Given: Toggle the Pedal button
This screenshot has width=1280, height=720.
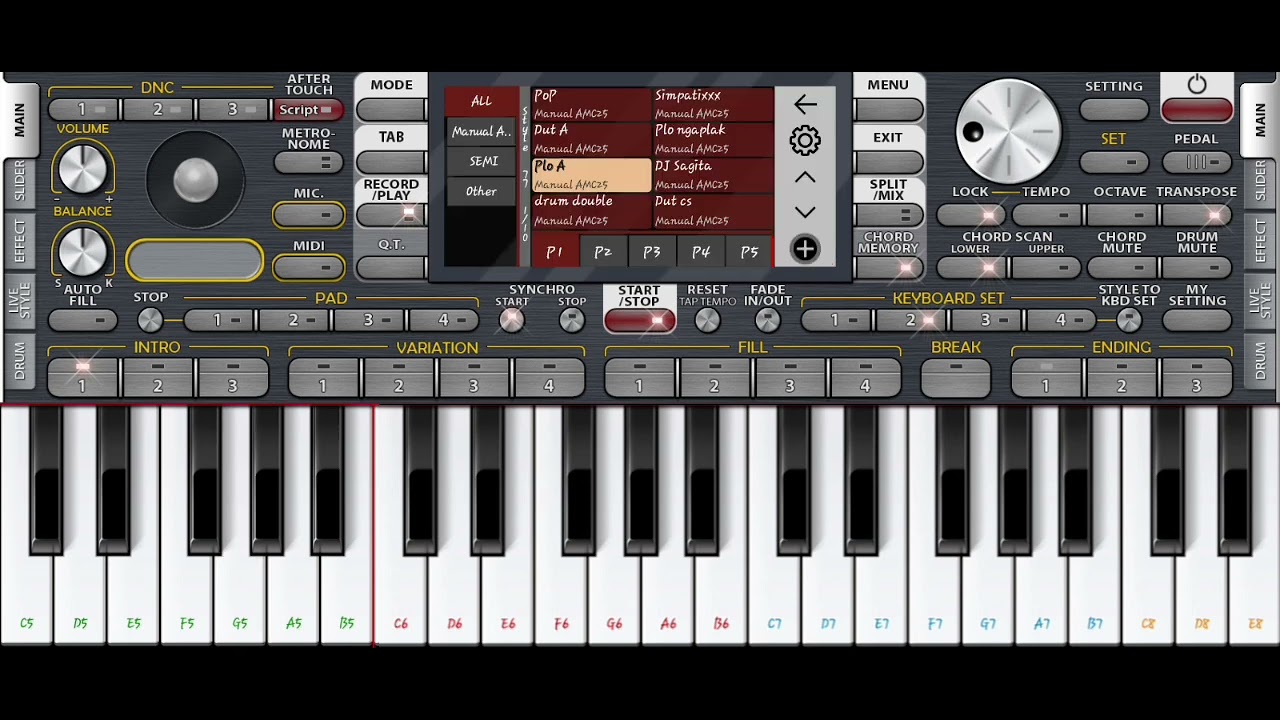Looking at the screenshot, I should pyautogui.click(x=1197, y=163).
